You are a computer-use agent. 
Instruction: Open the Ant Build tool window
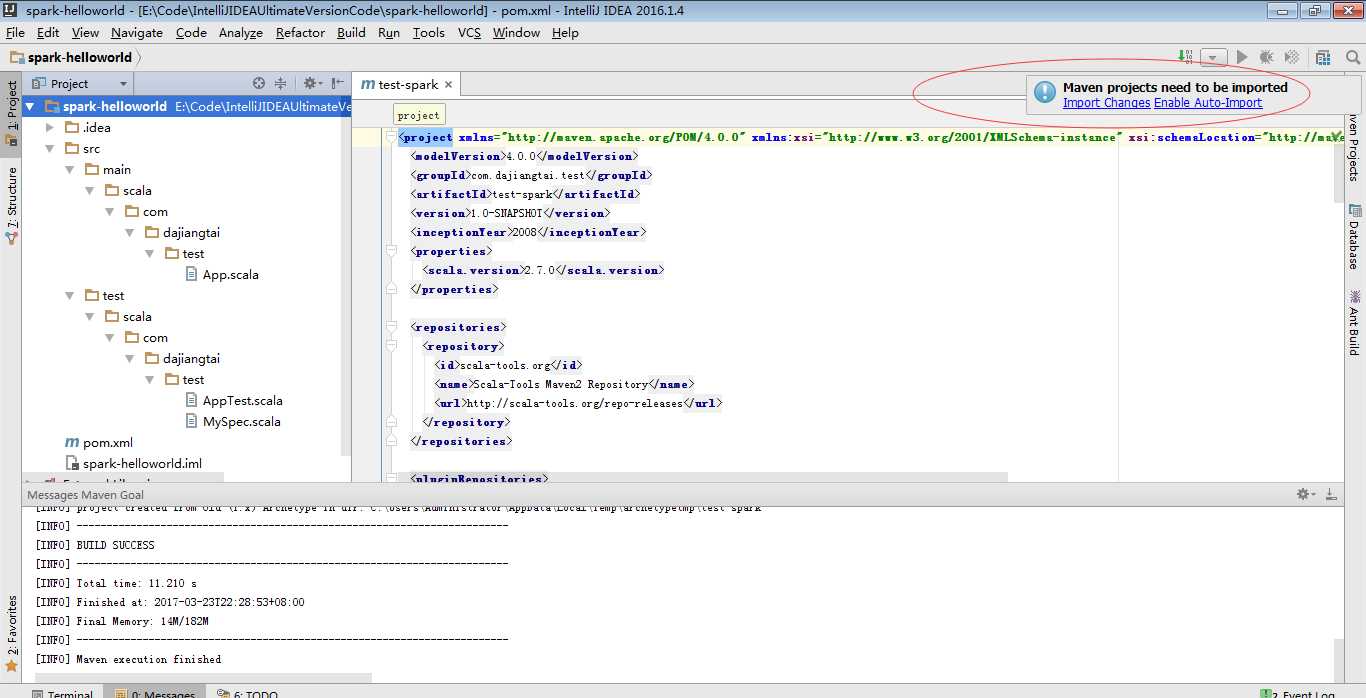pos(1354,323)
